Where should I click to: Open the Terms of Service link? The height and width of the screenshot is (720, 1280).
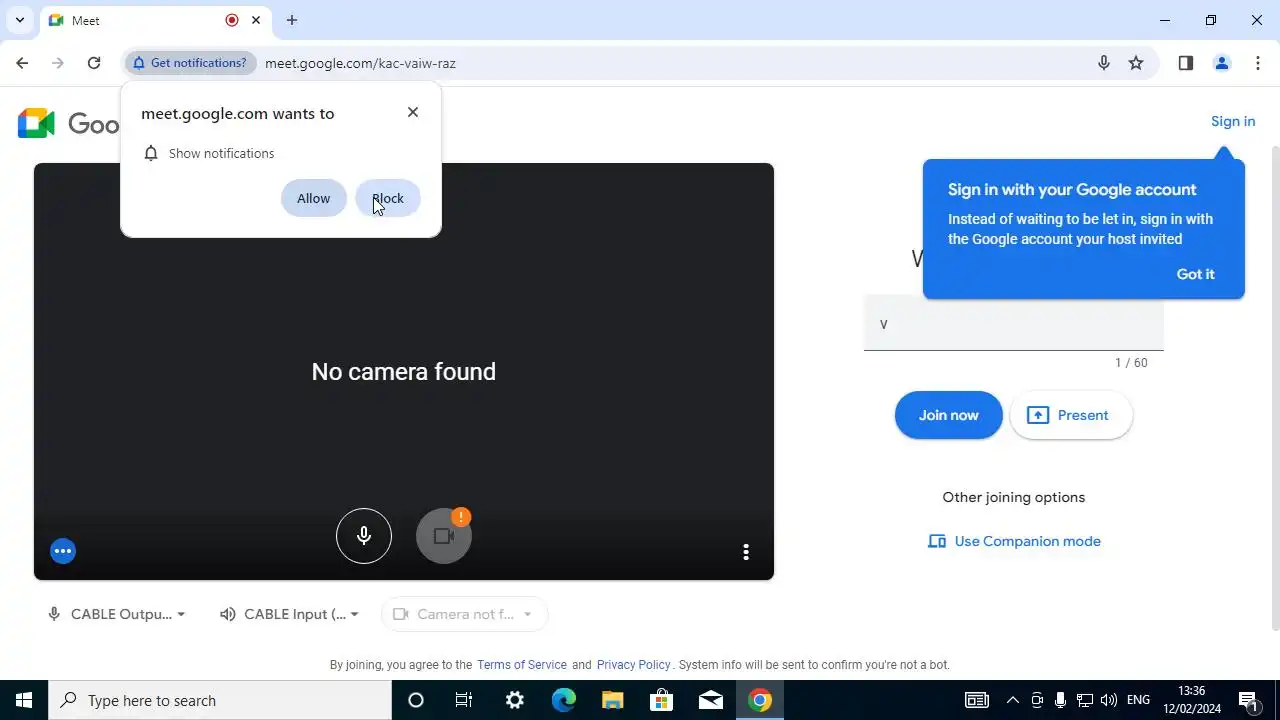point(522,665)
